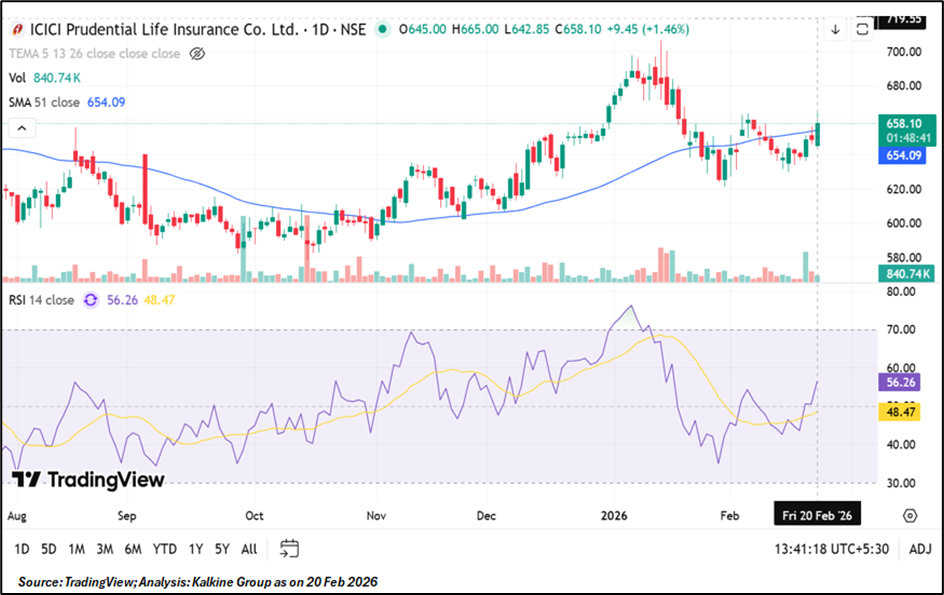Click the ICICI Prudential company logo icon
This screenshot has height=595, width=944.
[17, 30]
